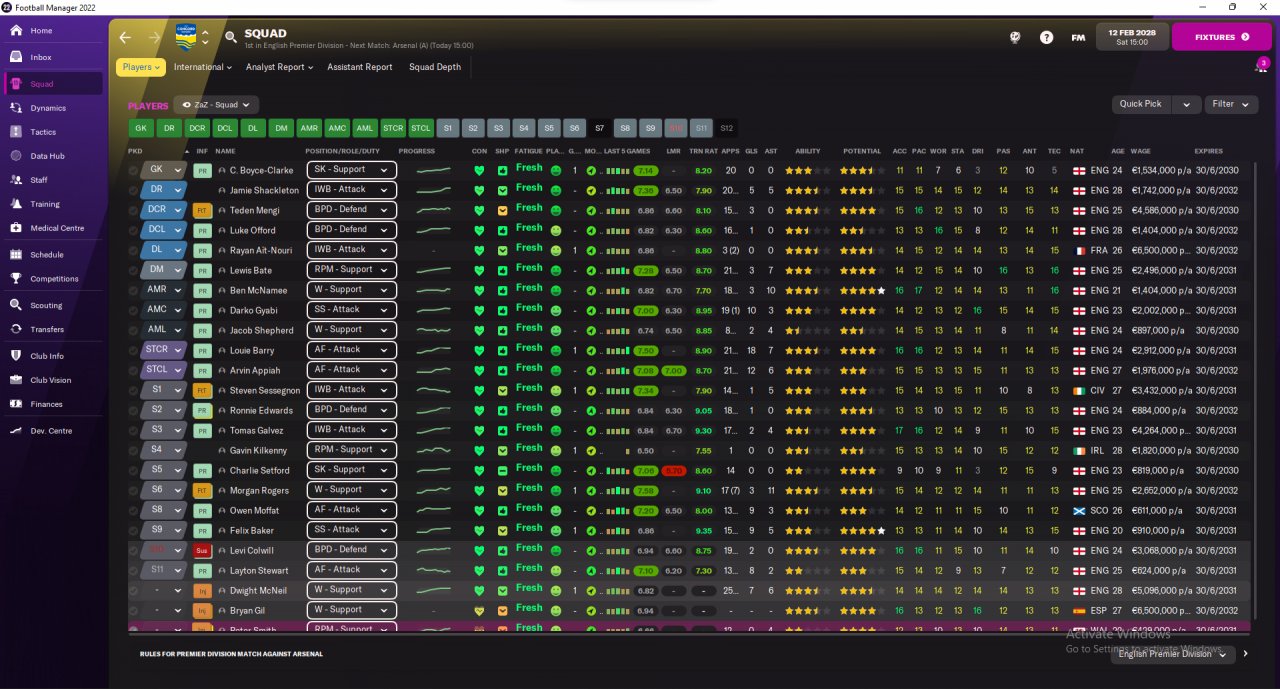
Task: Toggle selection circle for Louie Barry row
Action: tap(134, 350)
